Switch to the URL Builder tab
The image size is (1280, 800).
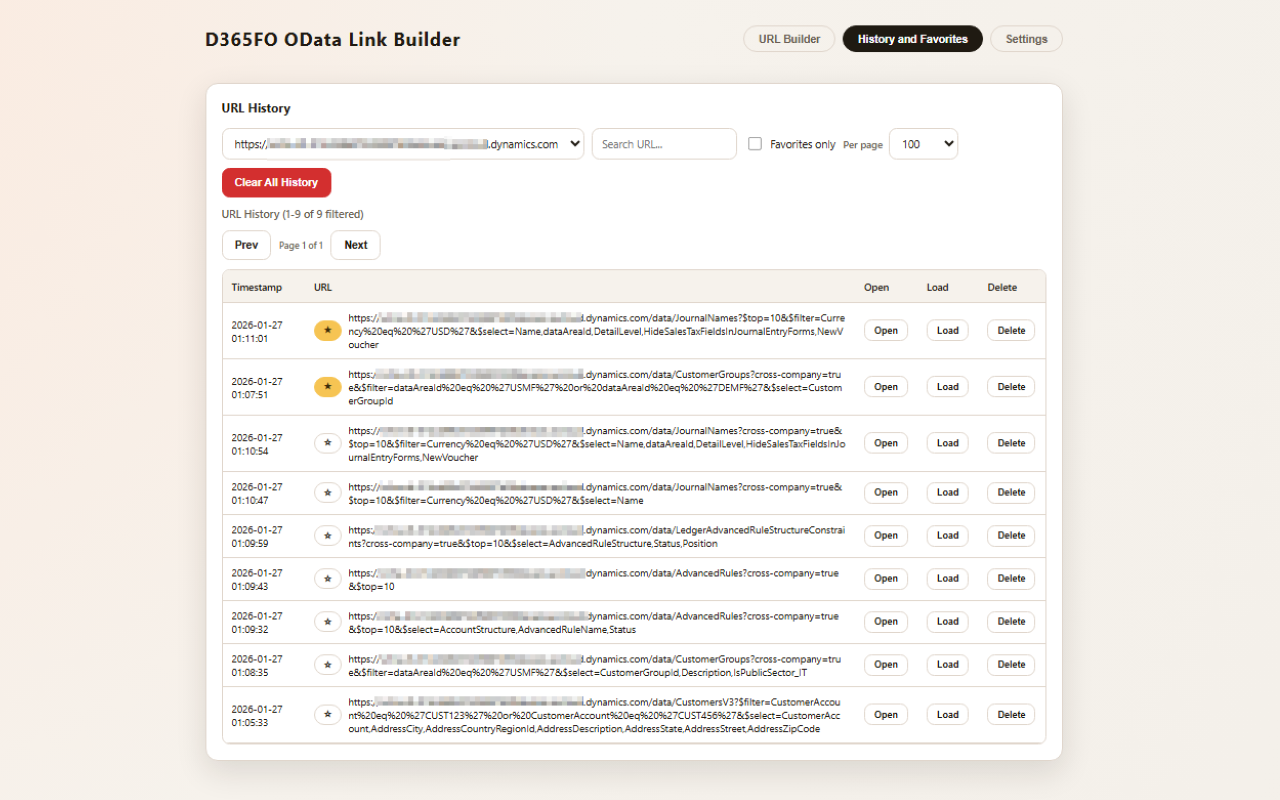click(789, 39)
